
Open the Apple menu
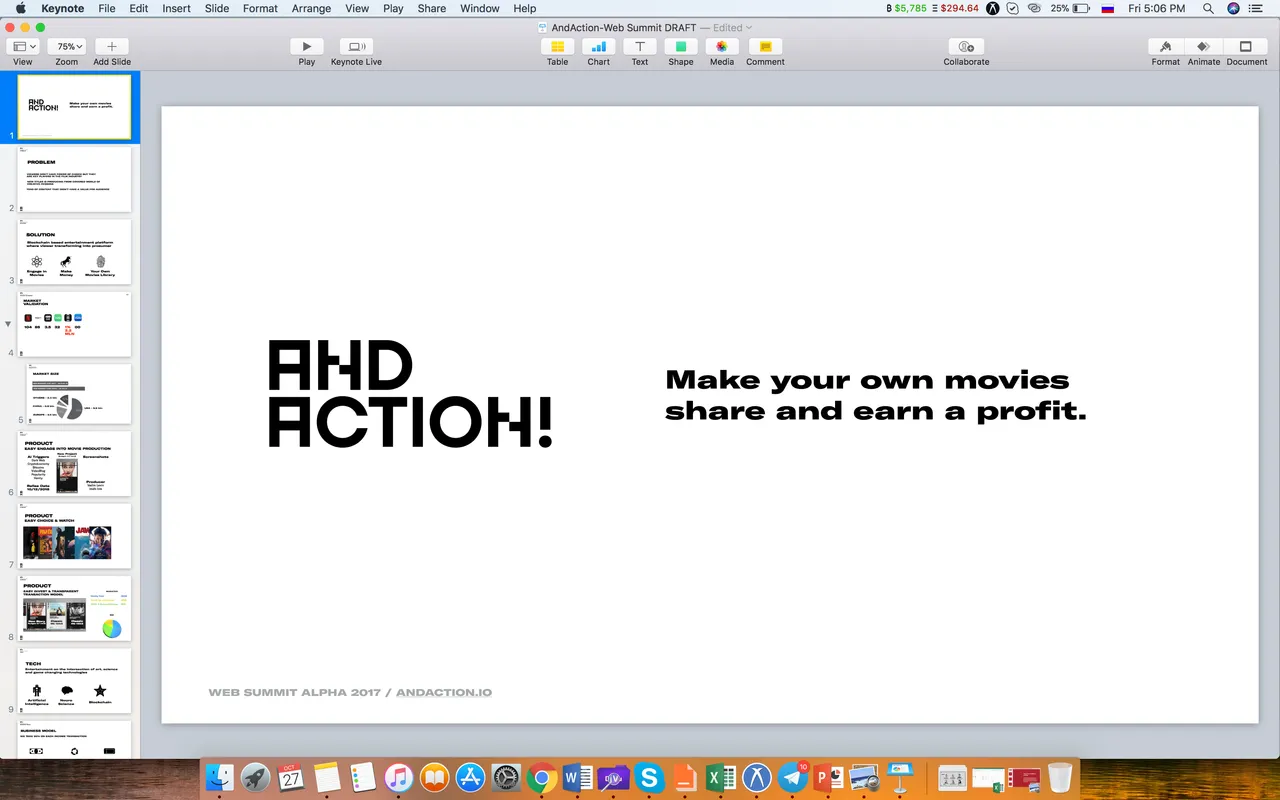pos(20,8)
